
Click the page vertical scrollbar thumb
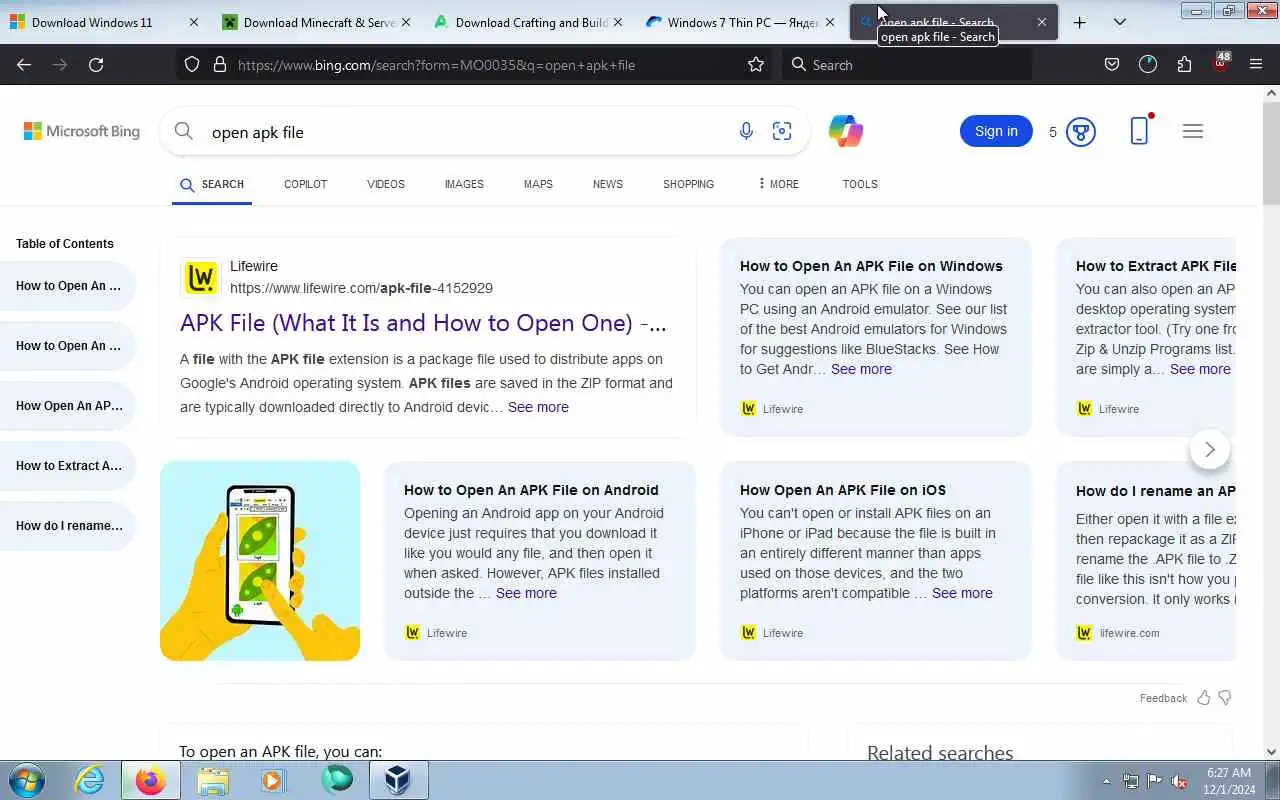[1271, 152]
